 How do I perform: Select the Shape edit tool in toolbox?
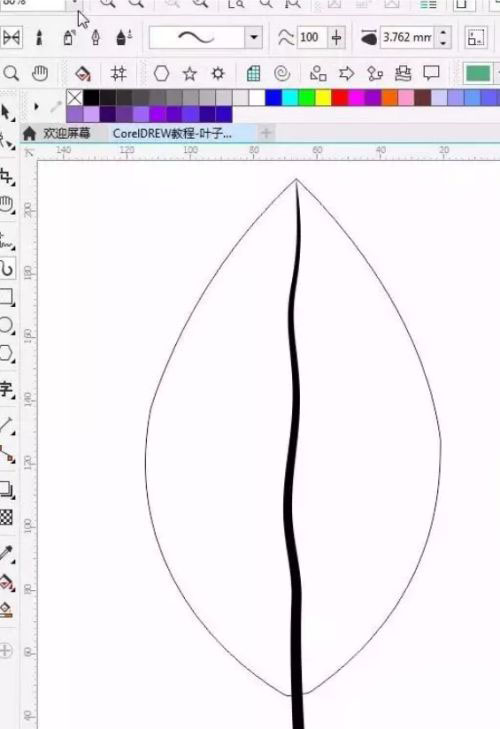[x=7, y=141]
